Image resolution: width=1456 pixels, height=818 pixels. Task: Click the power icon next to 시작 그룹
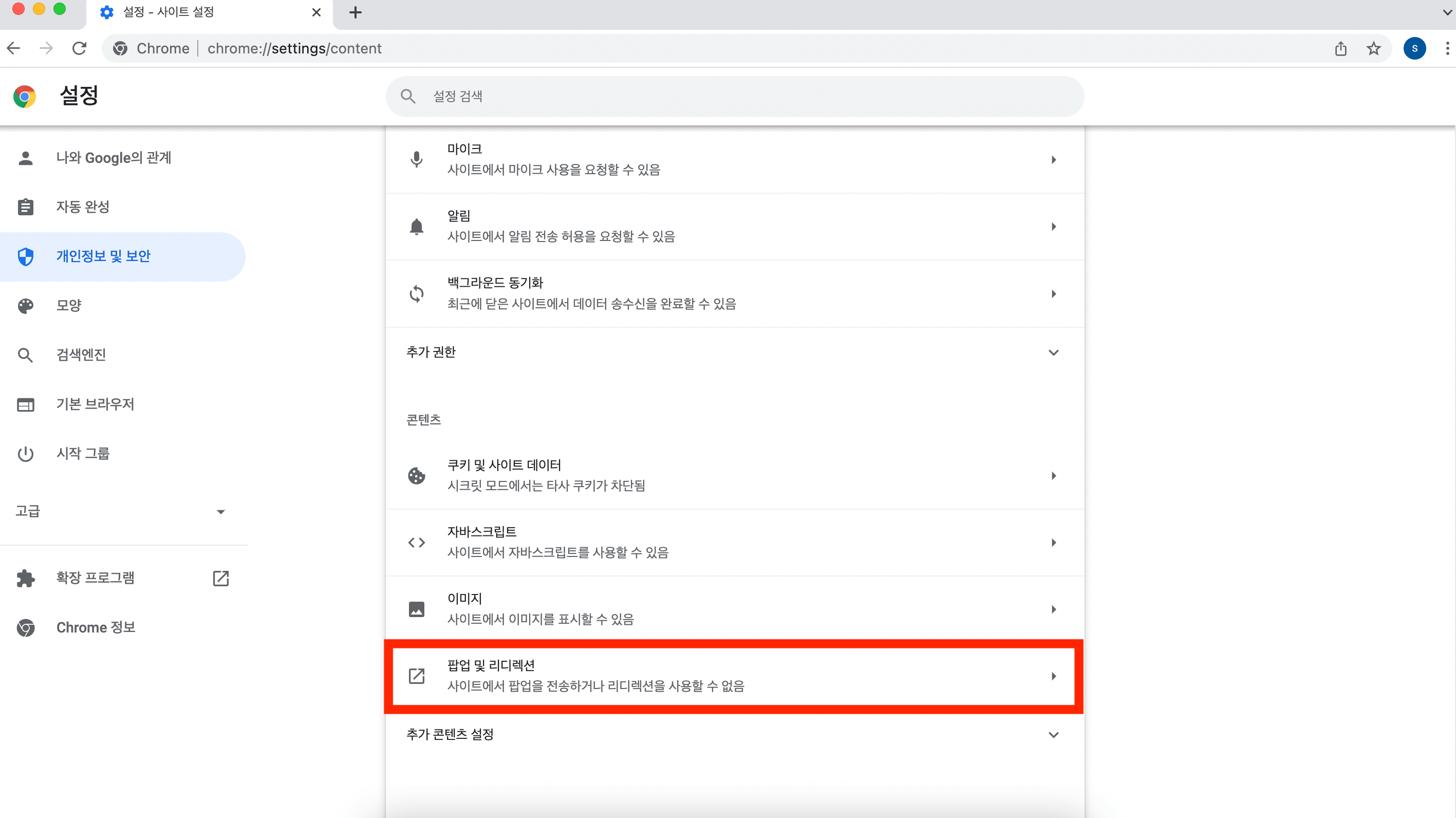coord(26,453)
